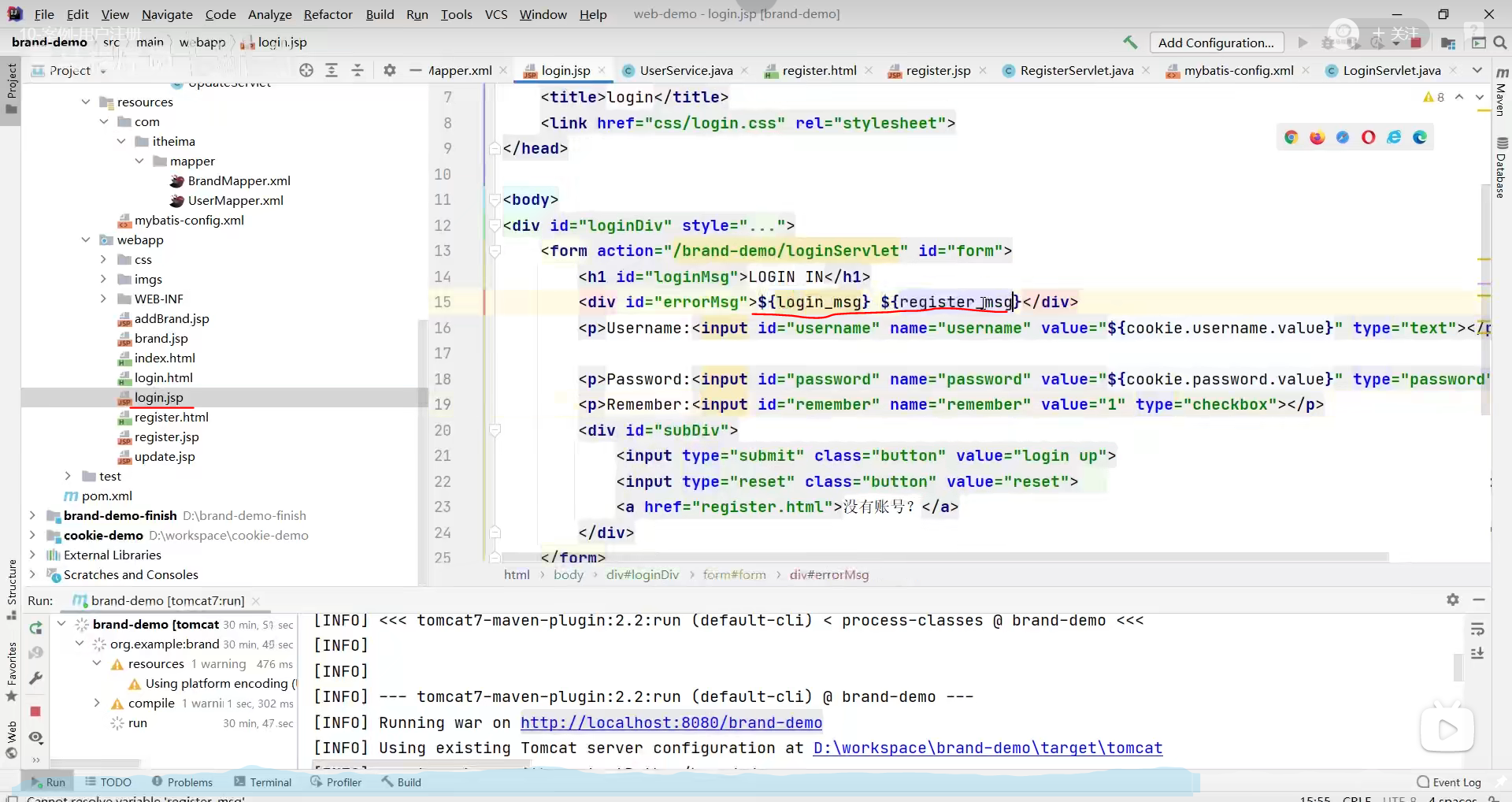Viewport: 1512px width, 802px height.
Task: Open Database tool window
Action: coord(1502,169)
